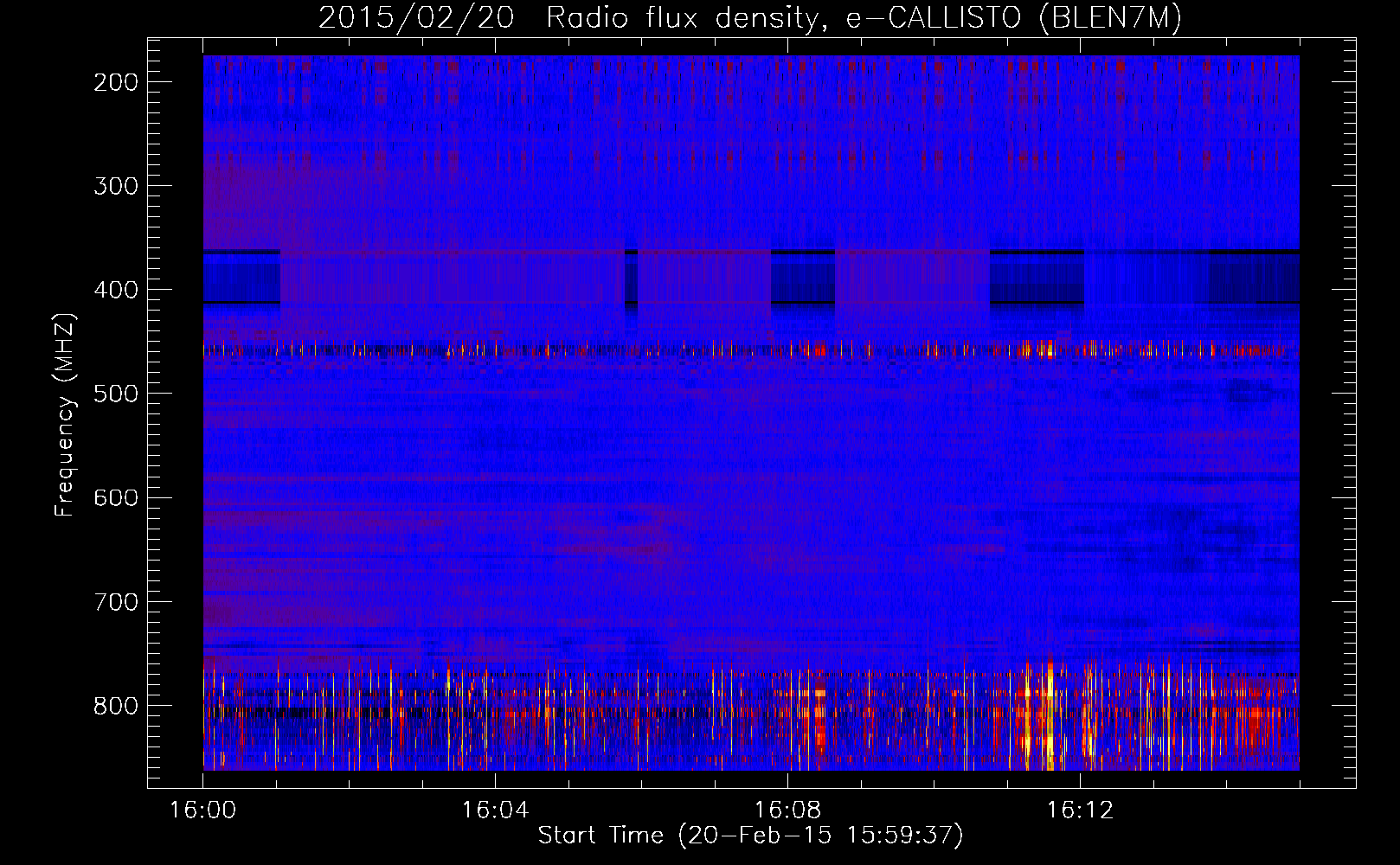Click the 200 frequency tick label
Viewport: 1400px width, 865px height.
(x=116, y=82)
